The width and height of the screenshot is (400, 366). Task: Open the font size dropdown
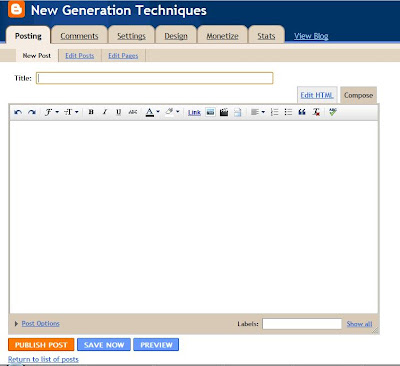(71, 112)
